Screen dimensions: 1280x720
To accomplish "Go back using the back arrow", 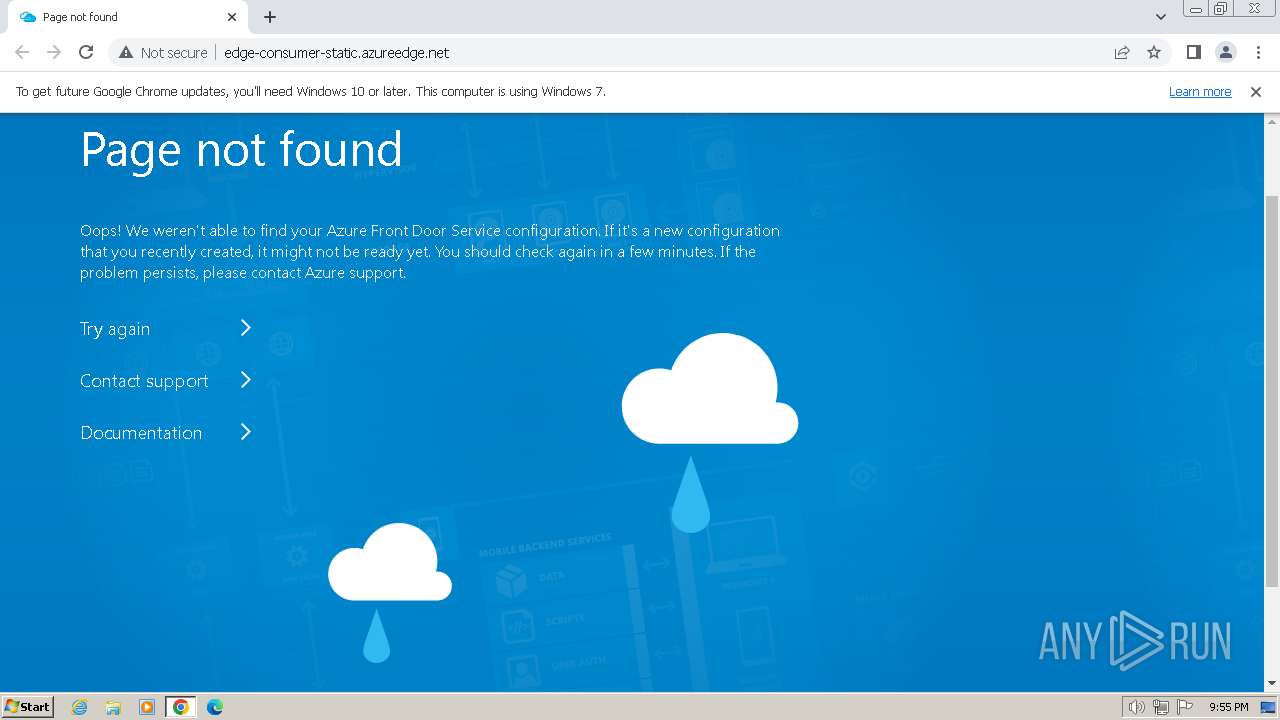I will 22,52.
